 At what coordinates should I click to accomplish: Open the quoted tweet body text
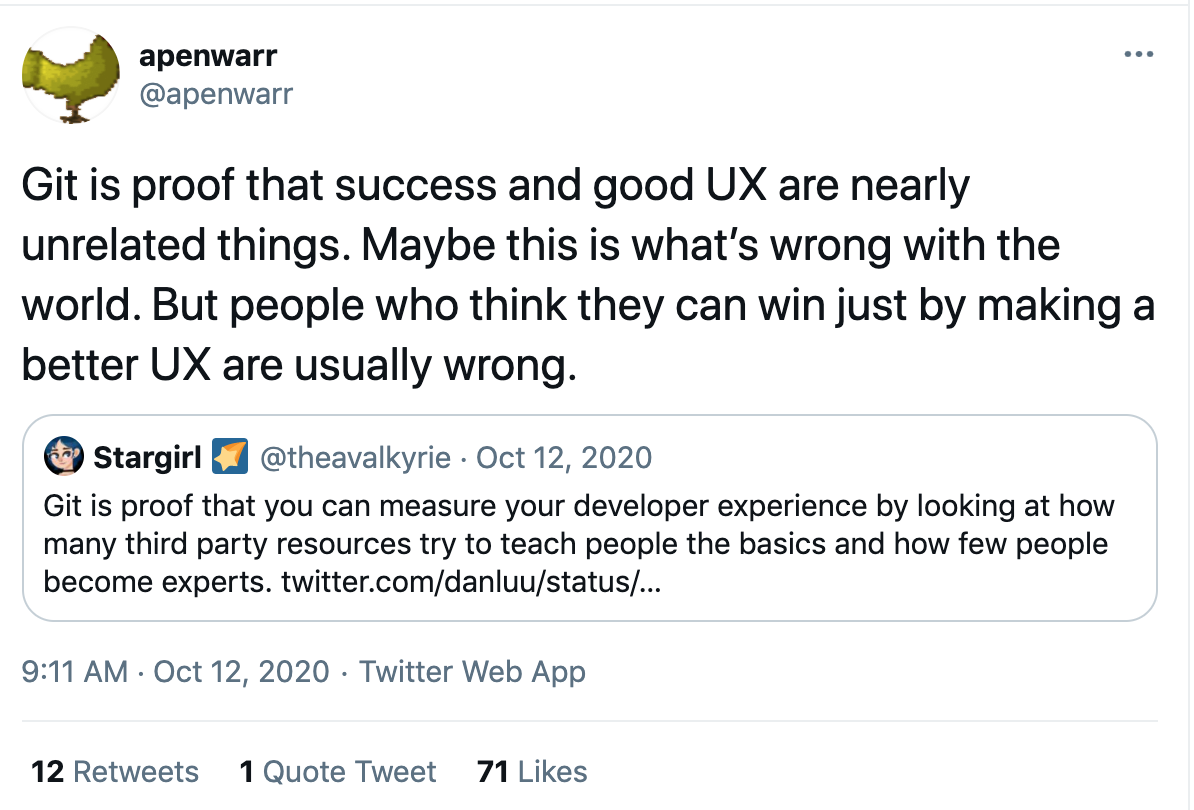pyautogui.click(x=579, y=544)
